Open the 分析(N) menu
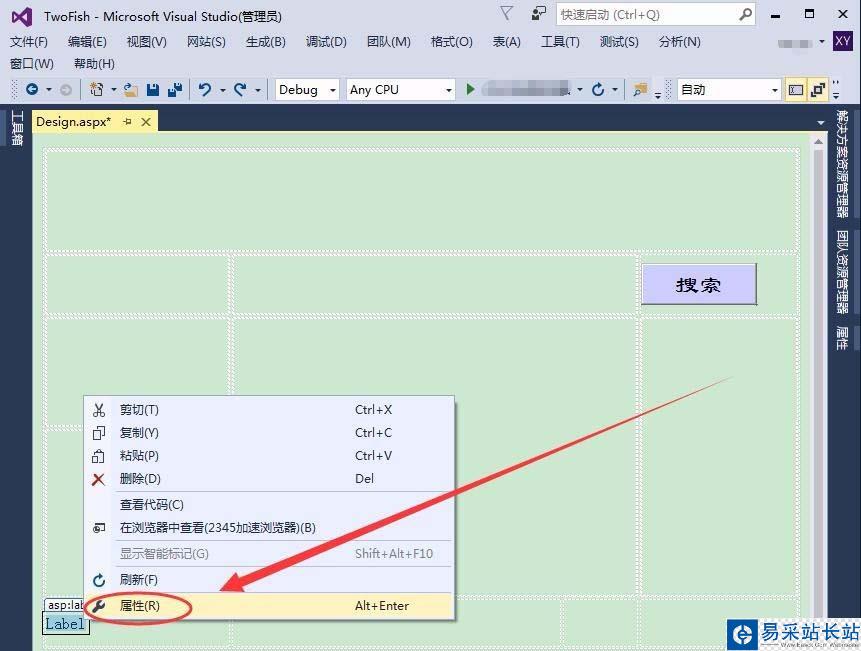The height and width of the screenshot is (651, 861). point(679,42)
